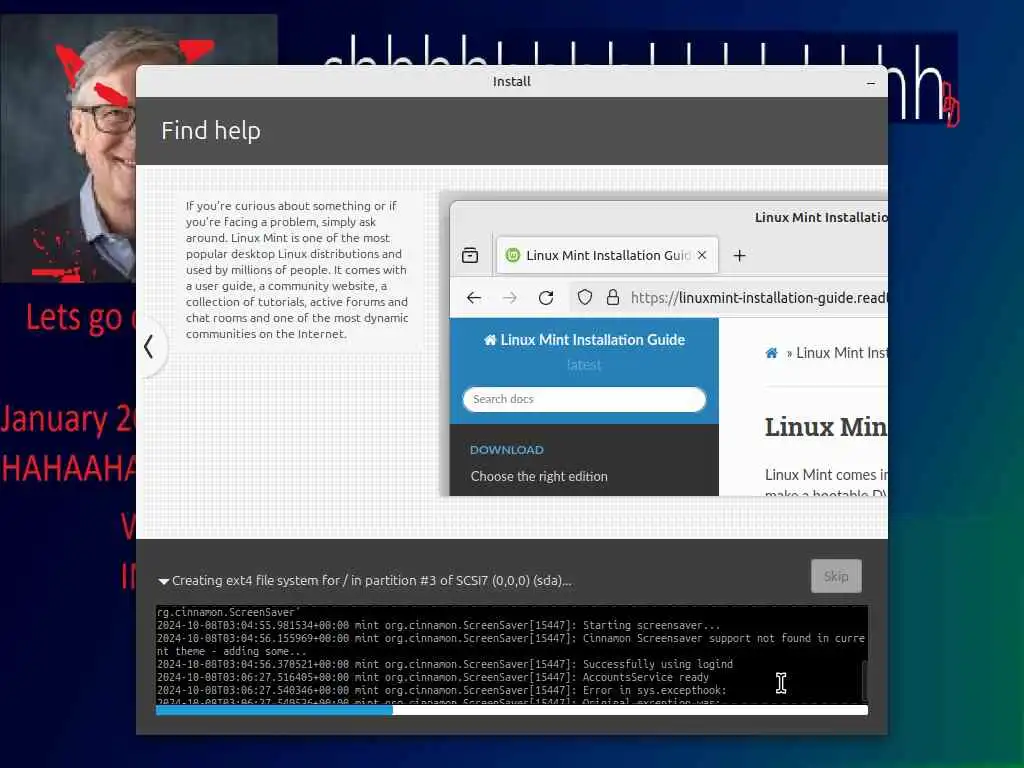The image size is (1024, 768).
Task: Open the Linux Mint Installation Guide home link
Action: (x=584, y=340)
